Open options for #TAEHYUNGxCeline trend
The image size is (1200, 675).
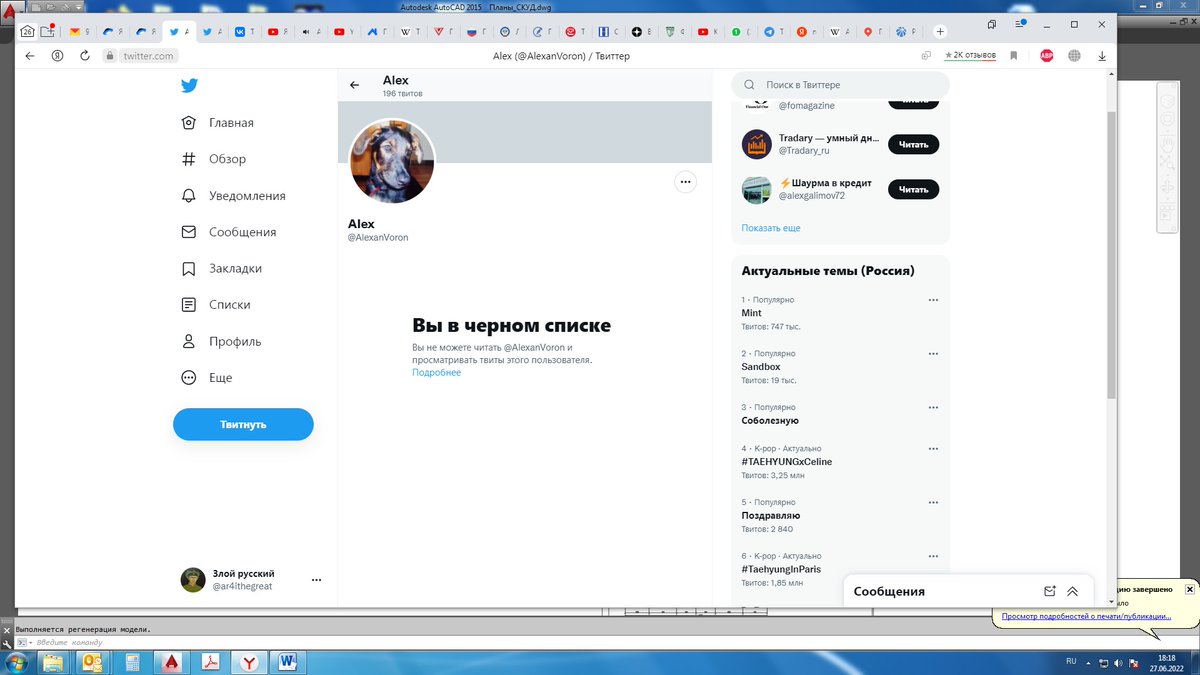933,448
